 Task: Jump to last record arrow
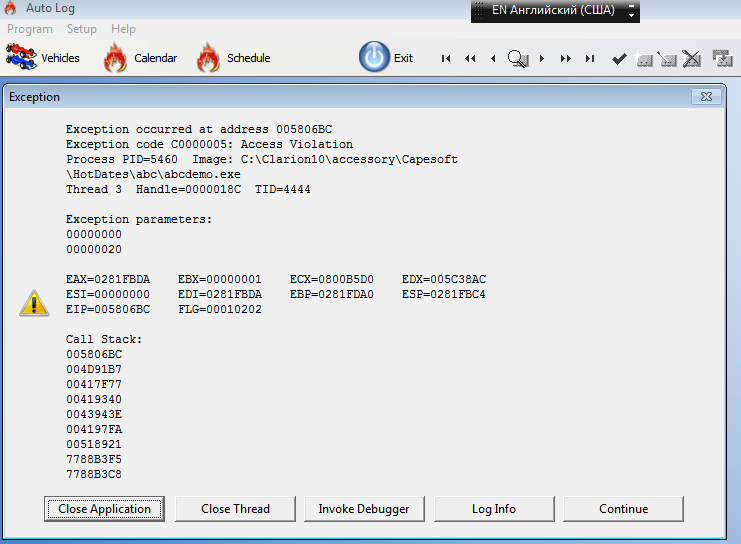coord(590,59)
